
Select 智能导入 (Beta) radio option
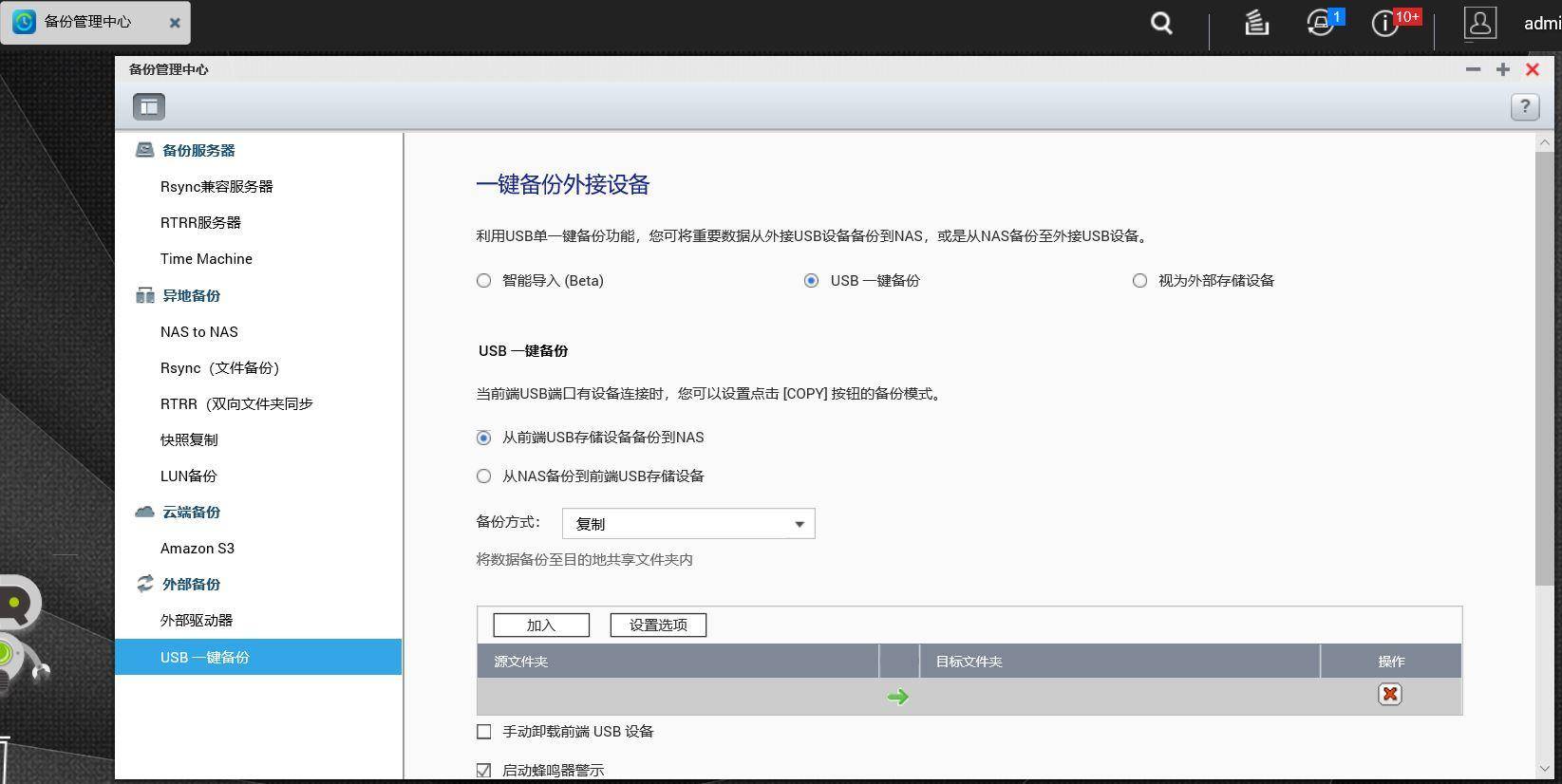[x=484, y=281]
